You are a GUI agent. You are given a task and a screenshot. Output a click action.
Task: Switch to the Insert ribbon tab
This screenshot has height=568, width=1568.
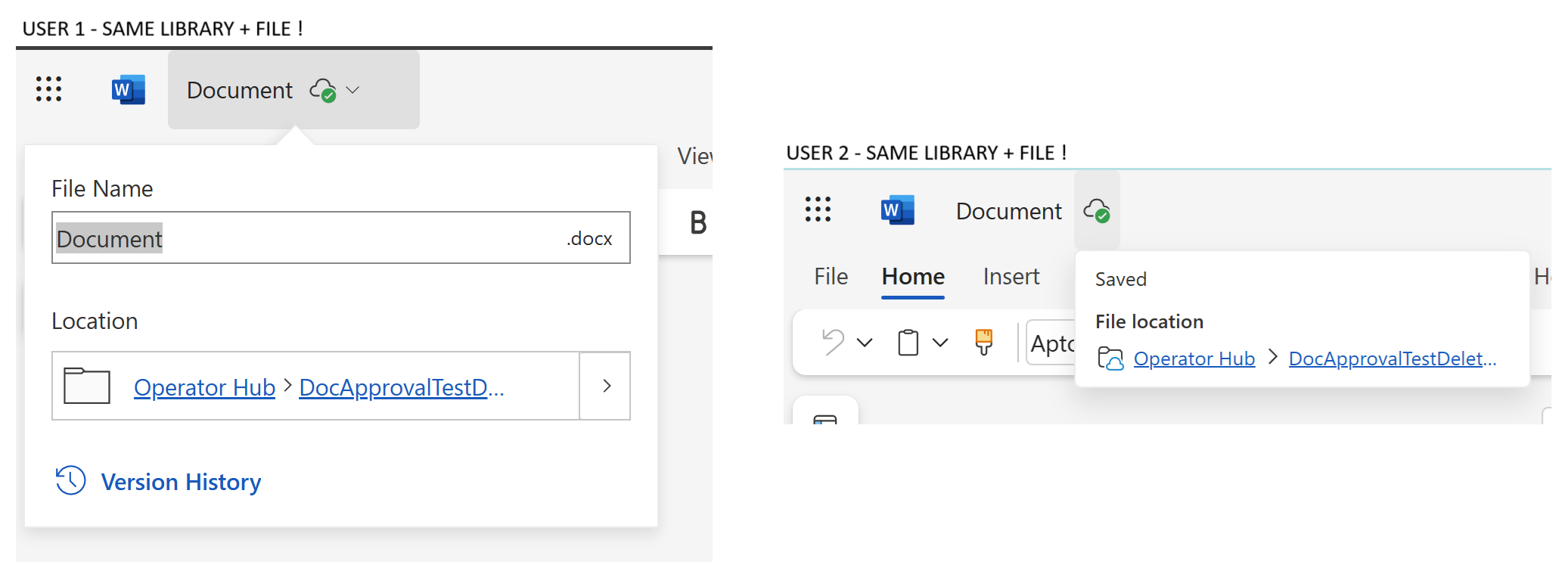pyautogui.click(x=1011, y=277)
